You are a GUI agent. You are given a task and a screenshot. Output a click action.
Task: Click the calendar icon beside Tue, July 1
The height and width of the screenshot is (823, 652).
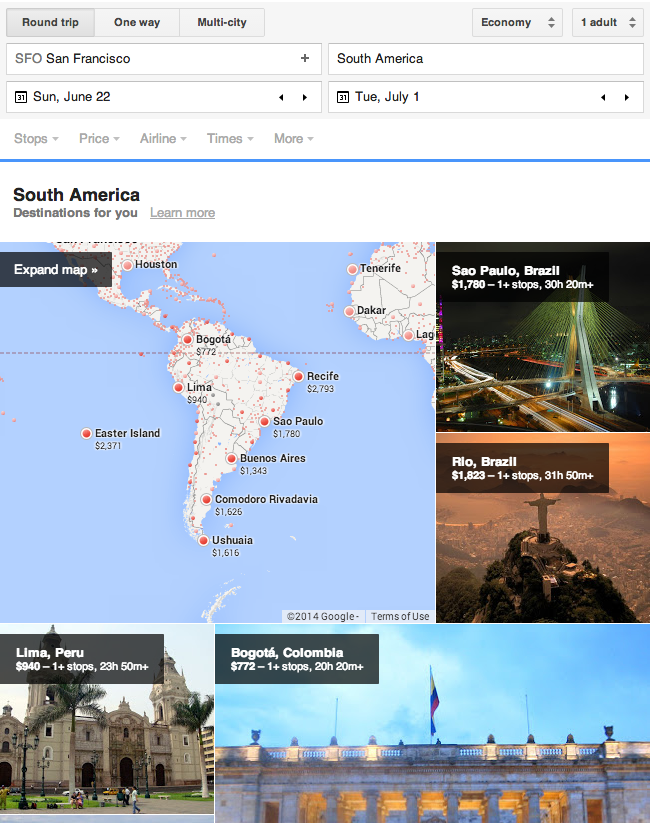point(343,97)
